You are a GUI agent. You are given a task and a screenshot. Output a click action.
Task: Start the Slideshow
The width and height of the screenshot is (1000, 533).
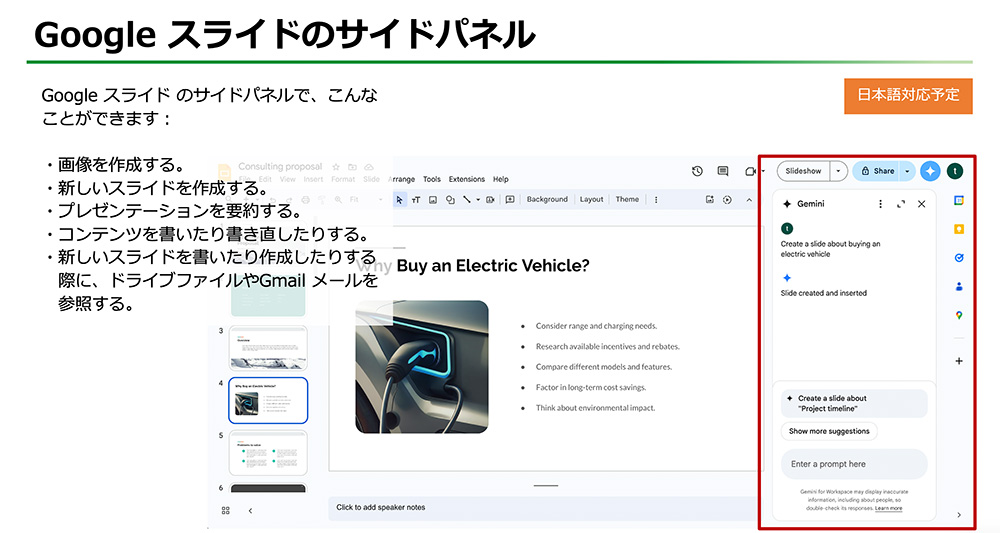[804, 171]
